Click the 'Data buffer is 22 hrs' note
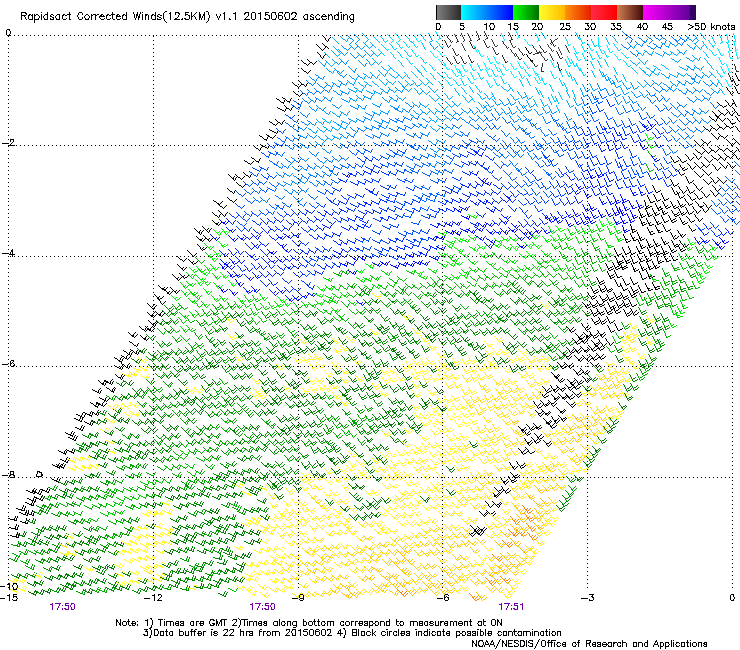This screenshot has width=740, height=650. click(x=352, y=633)
